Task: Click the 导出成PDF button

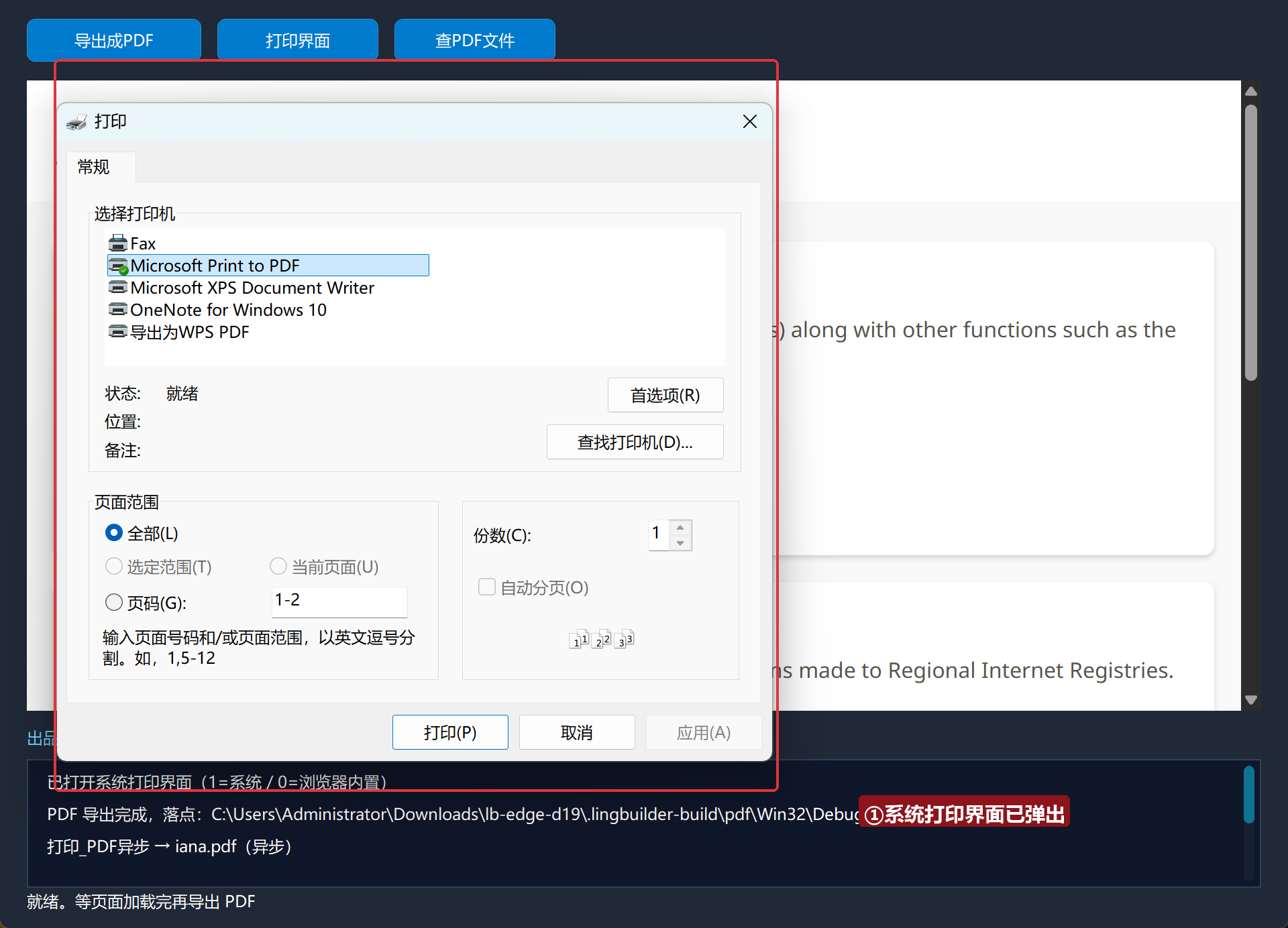Action: [114, 40]
